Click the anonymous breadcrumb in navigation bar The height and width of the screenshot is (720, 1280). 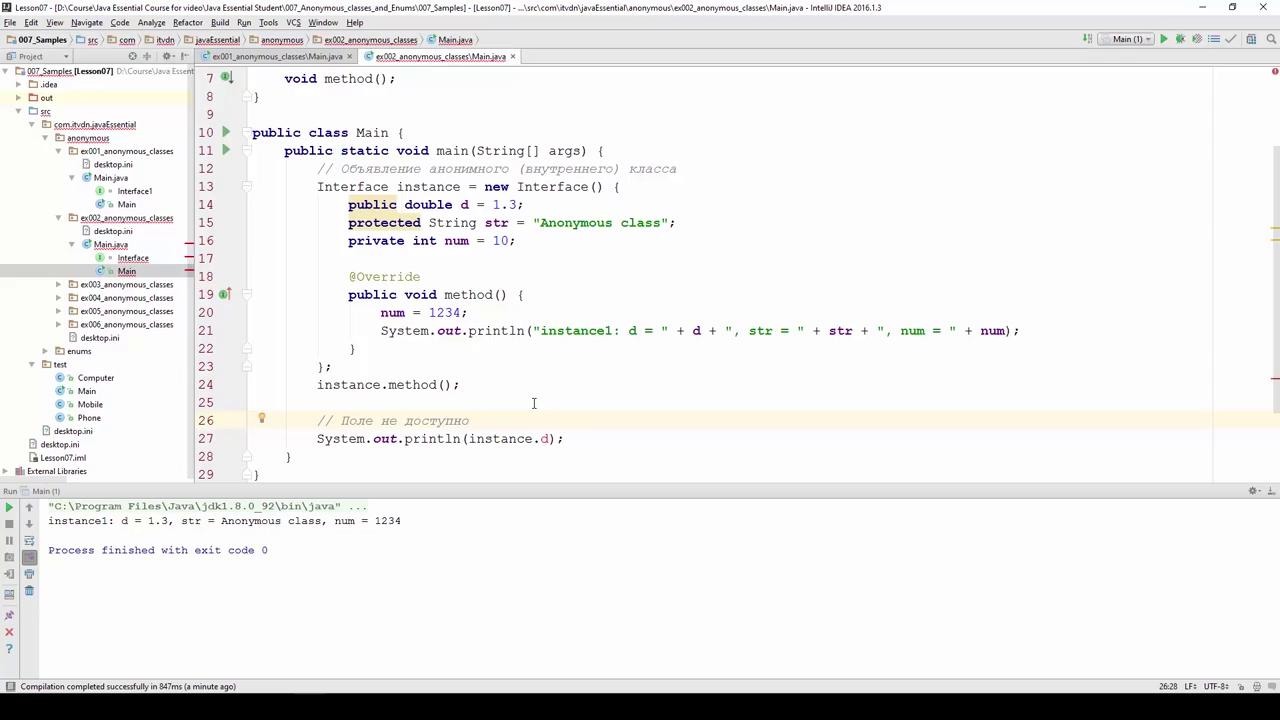281,40
